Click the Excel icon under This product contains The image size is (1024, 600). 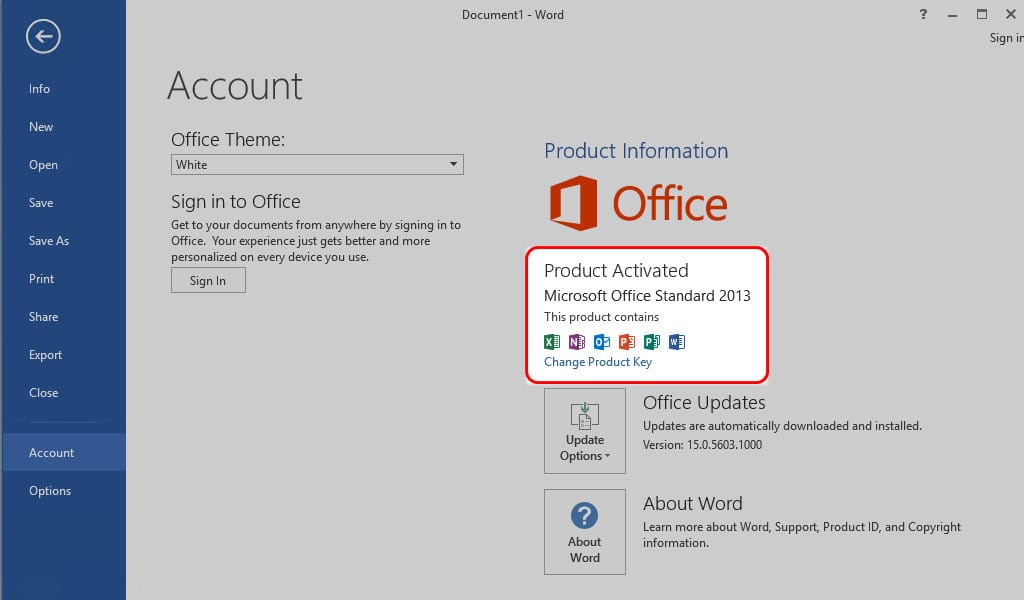[552, 341]
